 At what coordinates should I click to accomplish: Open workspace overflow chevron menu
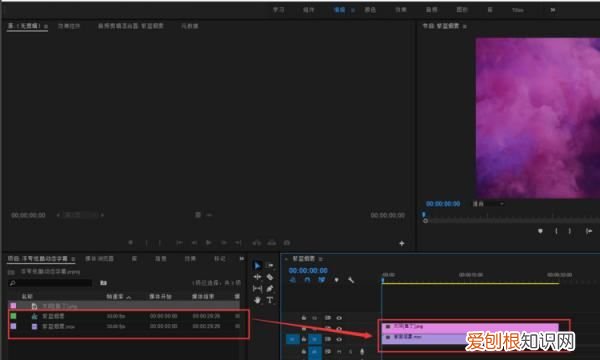pos(553,10)
